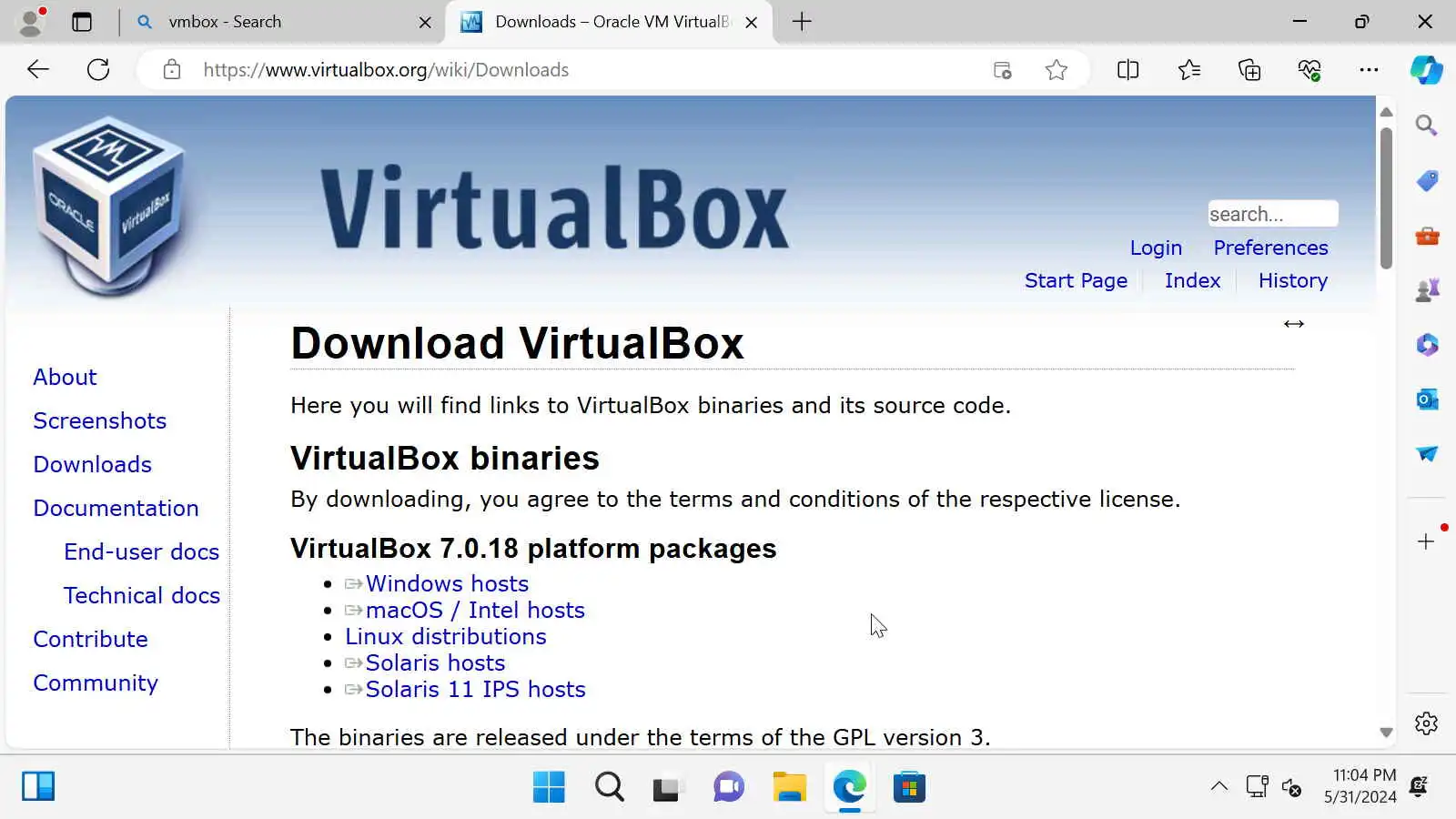This screenshot has height=819, width=1456.
Task: Download Solaris hosts package
Action: pos(435,662)
